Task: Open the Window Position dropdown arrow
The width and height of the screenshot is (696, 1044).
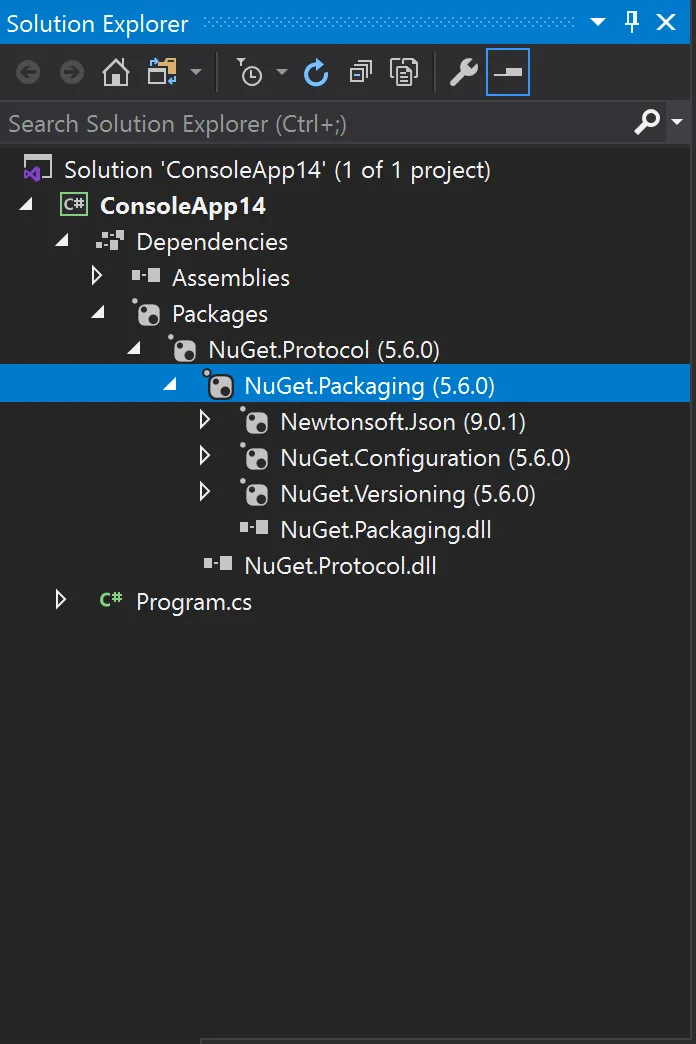Action: point(598,23)
